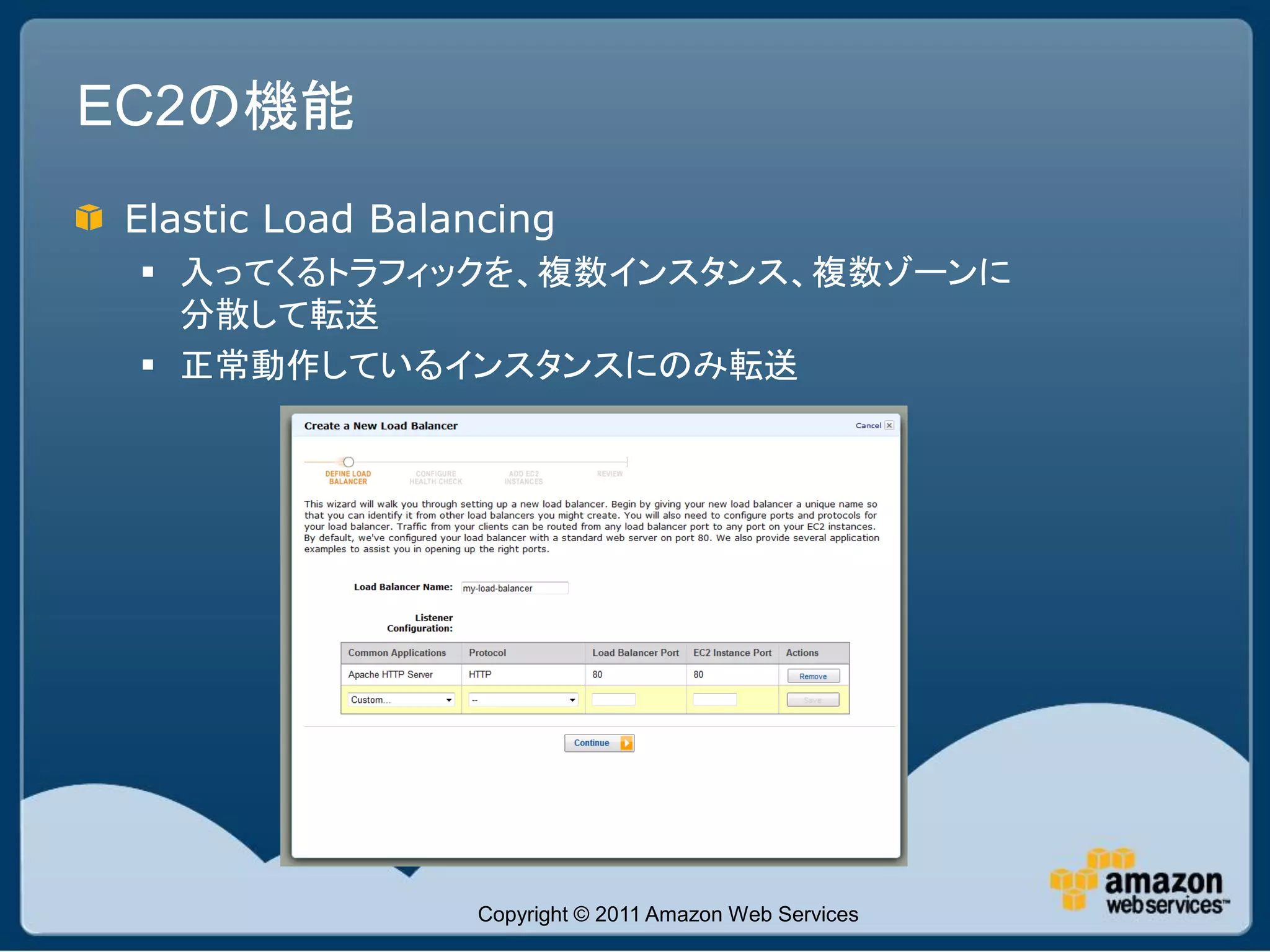Click the EC2 Instance Port header
The height and width of the screenshot is (952, 1270).
tap(732, 653)
